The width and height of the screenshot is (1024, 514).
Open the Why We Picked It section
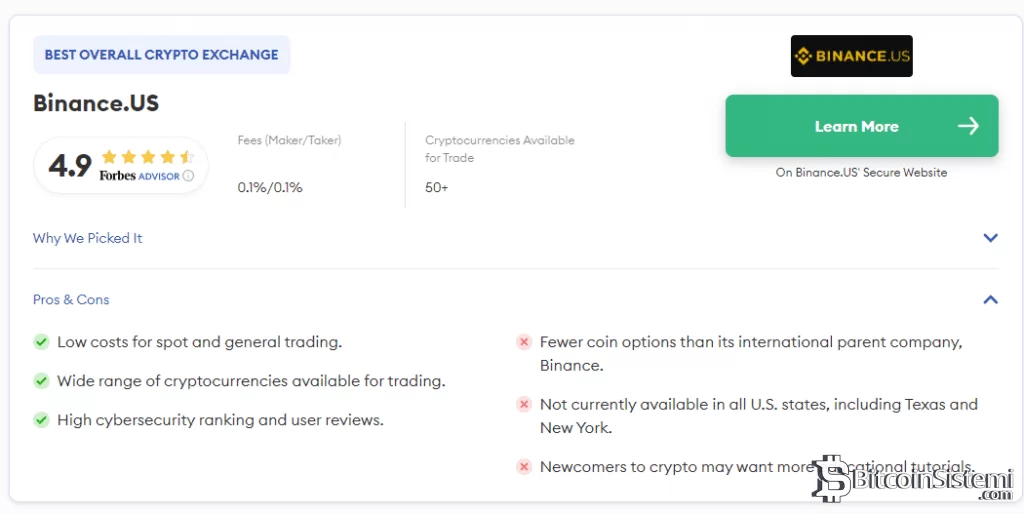point(88,238)
